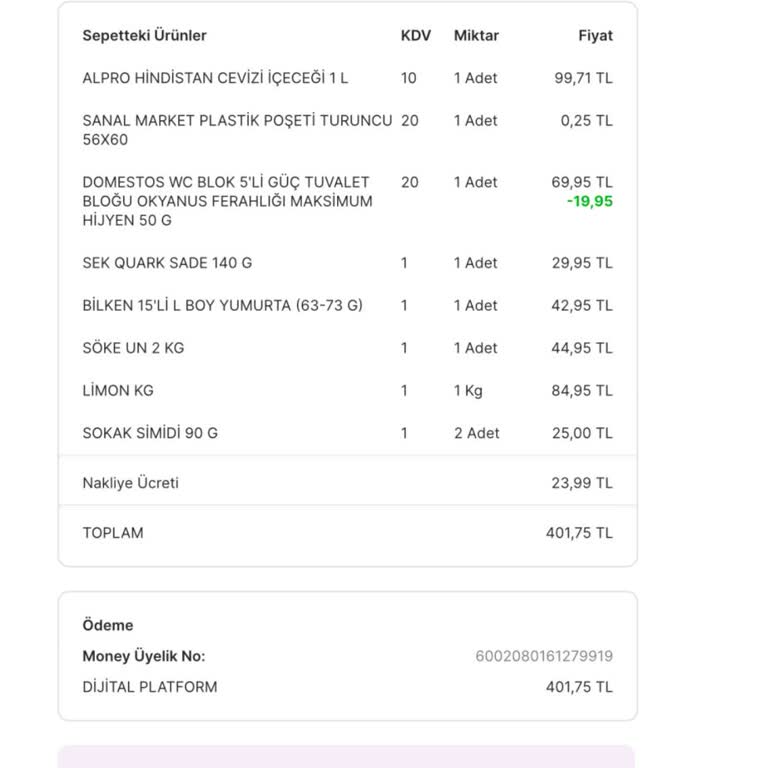Click the SÖKE UN 2 KG item
This screenshot has height=768, width=768.
[x=133, y=348]
